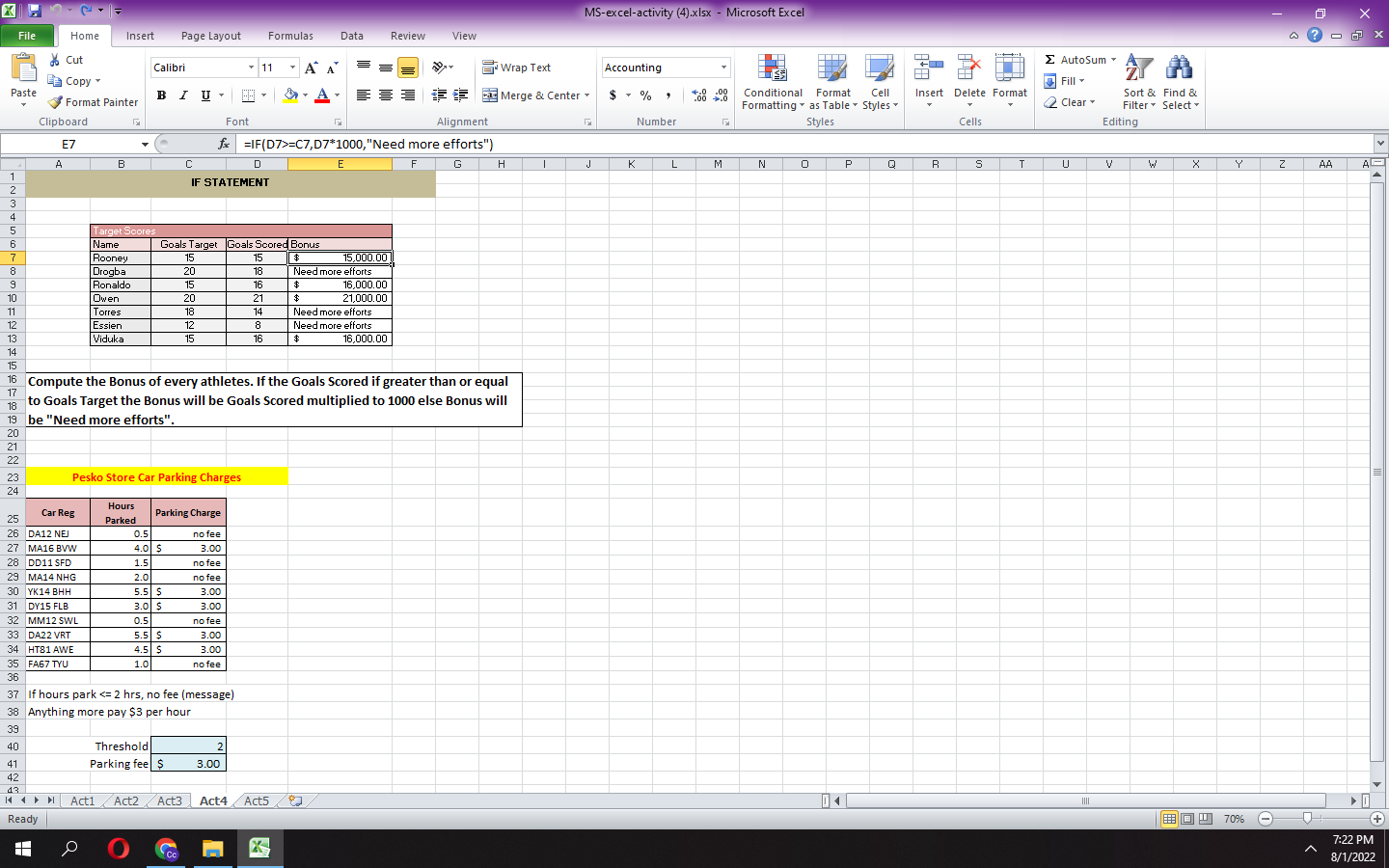The image size is (1389, 868).
Task: Switch to the Formulas tab
Action: point(290,36)
